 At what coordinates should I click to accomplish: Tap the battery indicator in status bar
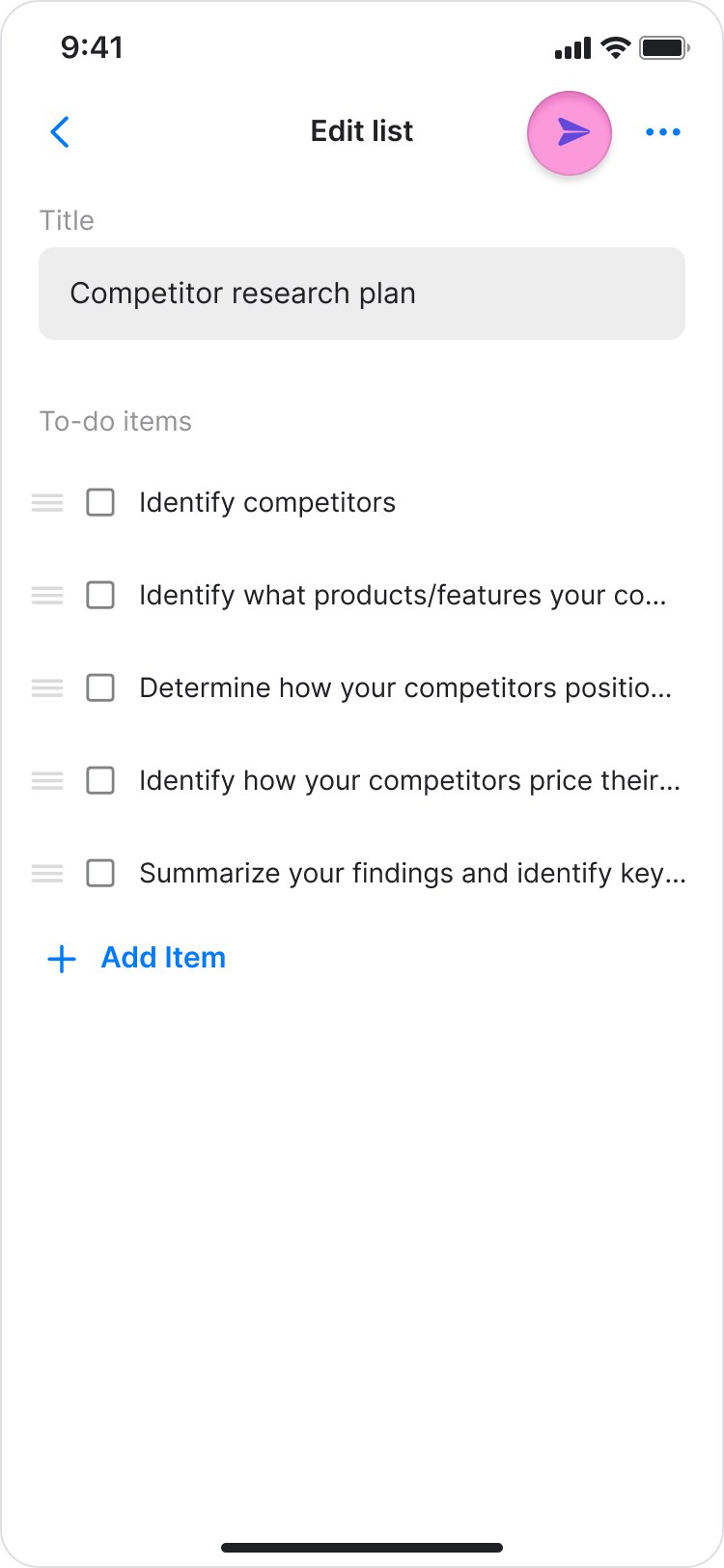[x=664, y=47]
